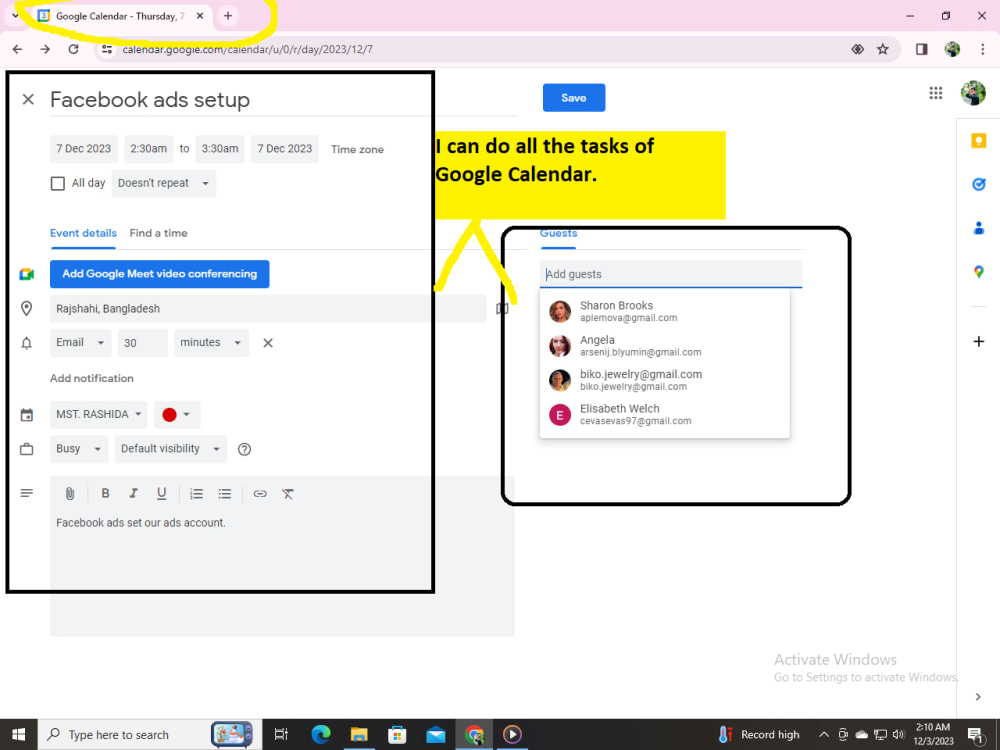The image size is (1000, 750).
Task: Select biko.jewelry@gmail.com guest suggestion
Action: pyautogui.click(x=665, y=380)
